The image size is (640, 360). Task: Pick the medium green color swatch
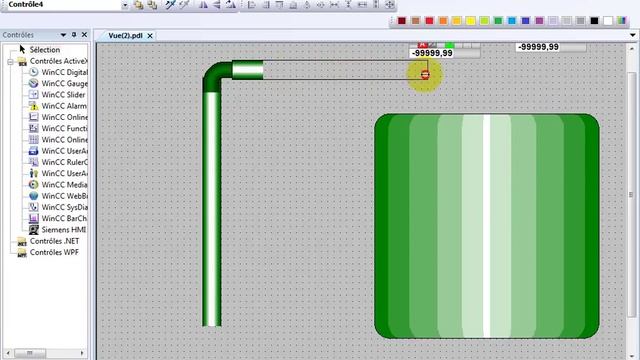pos(498,21)
